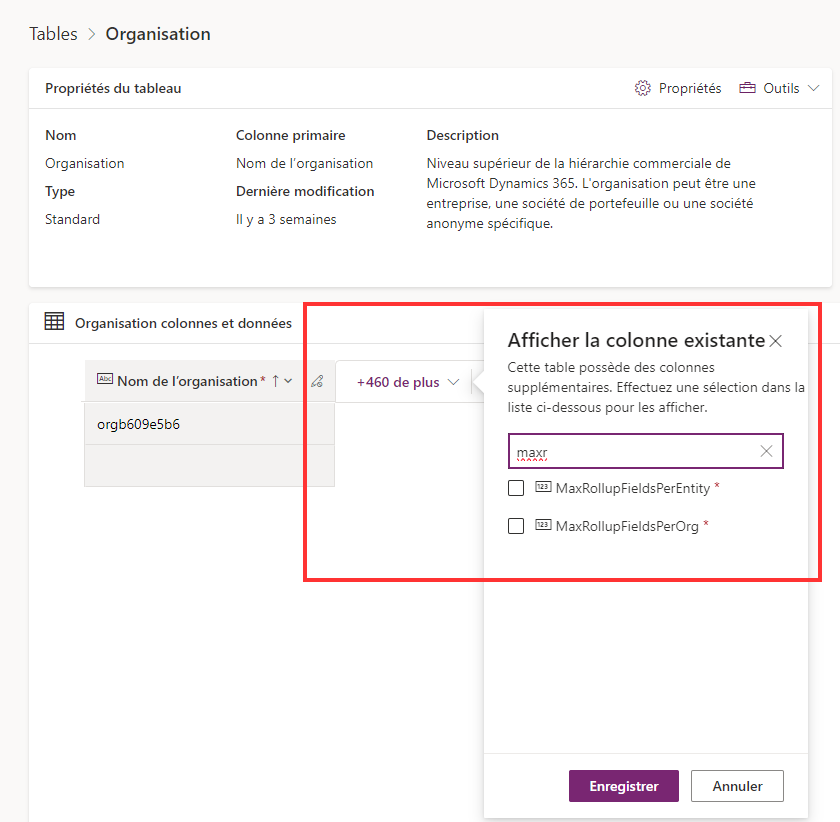
Task: Expand the +460 de plus column dropdown
Action: pos(455,381)
